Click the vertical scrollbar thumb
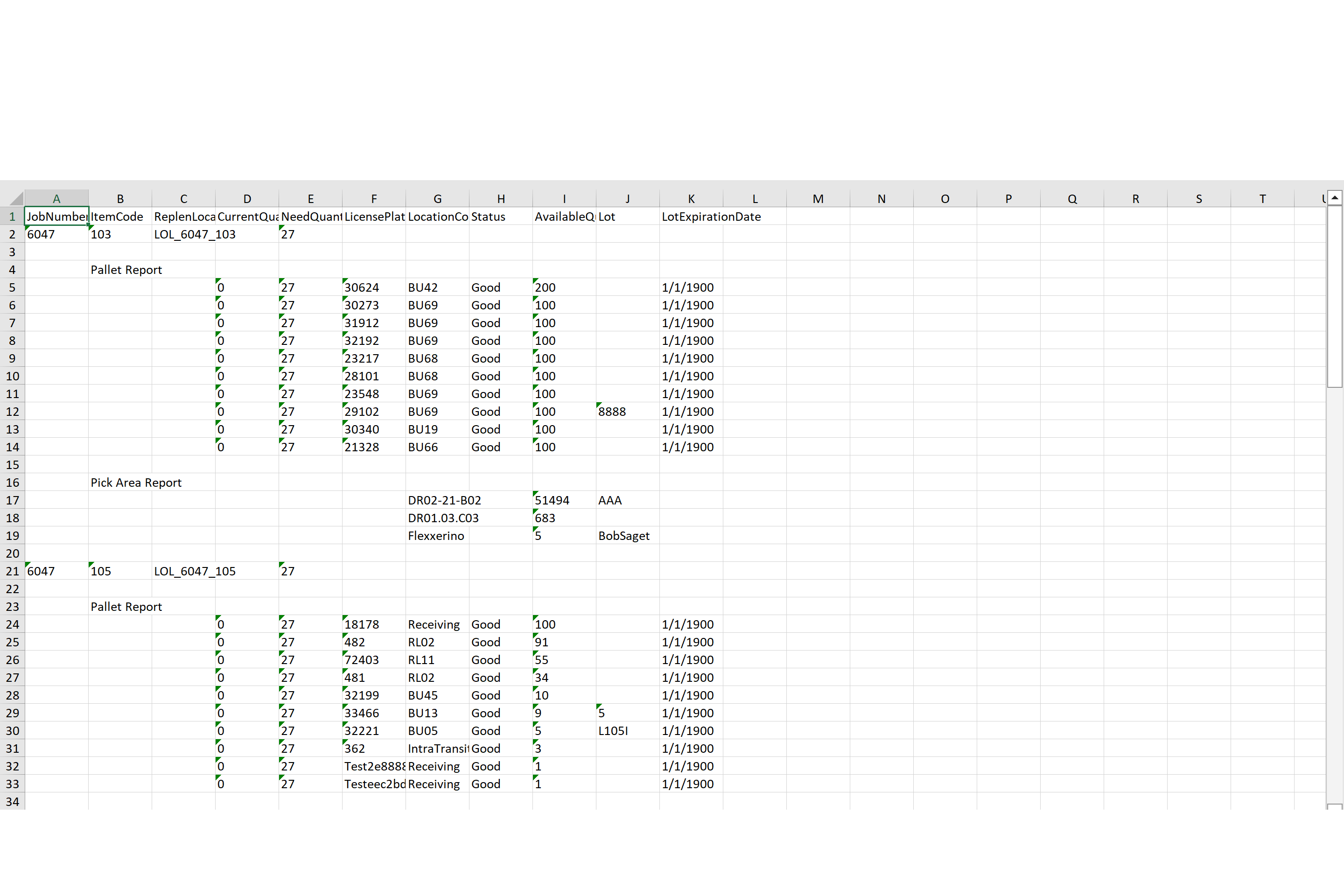Screen dimensions: 1344x896 [x=1335, y=297]
